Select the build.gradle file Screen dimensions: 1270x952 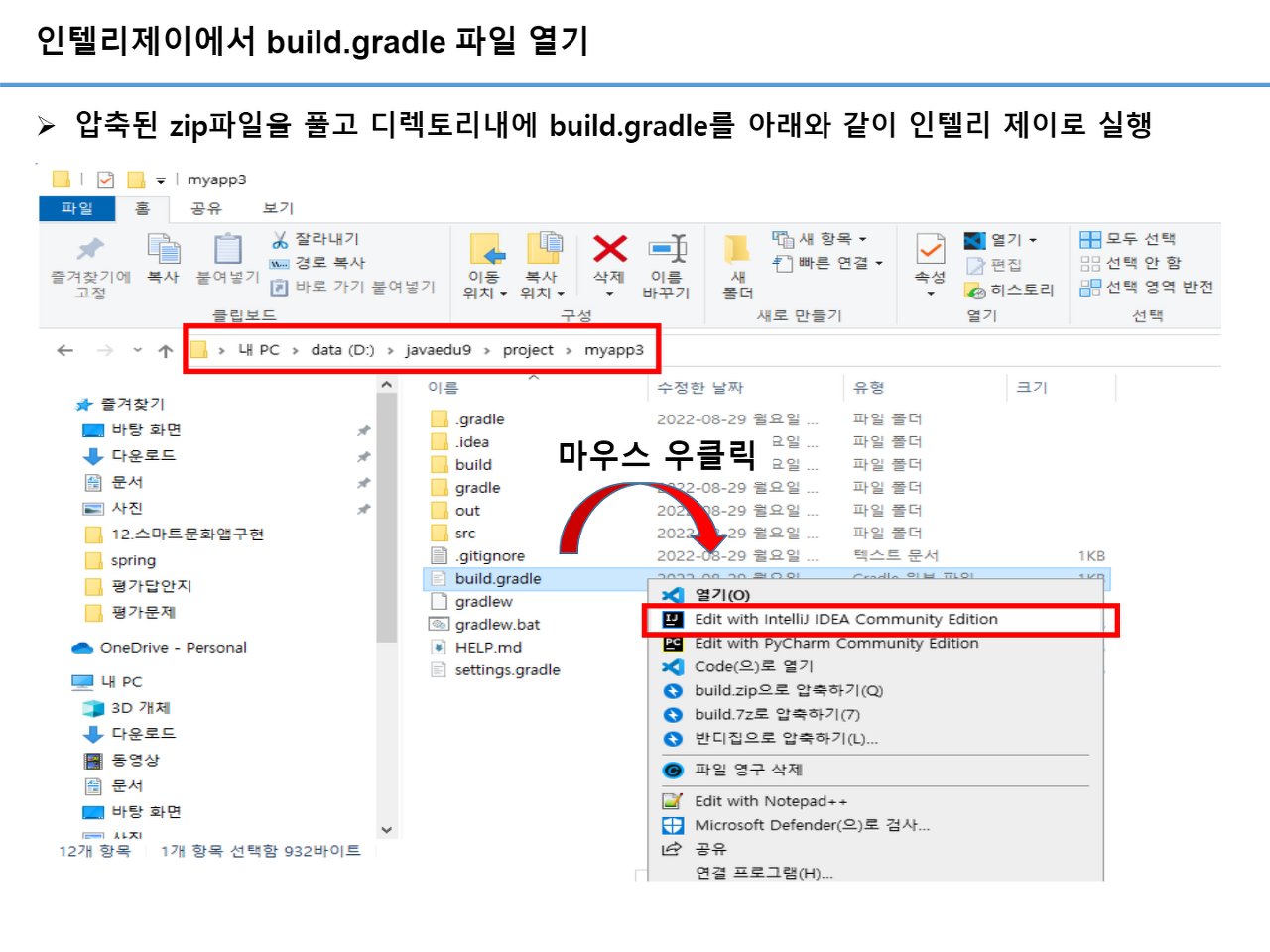pos(498,579)
